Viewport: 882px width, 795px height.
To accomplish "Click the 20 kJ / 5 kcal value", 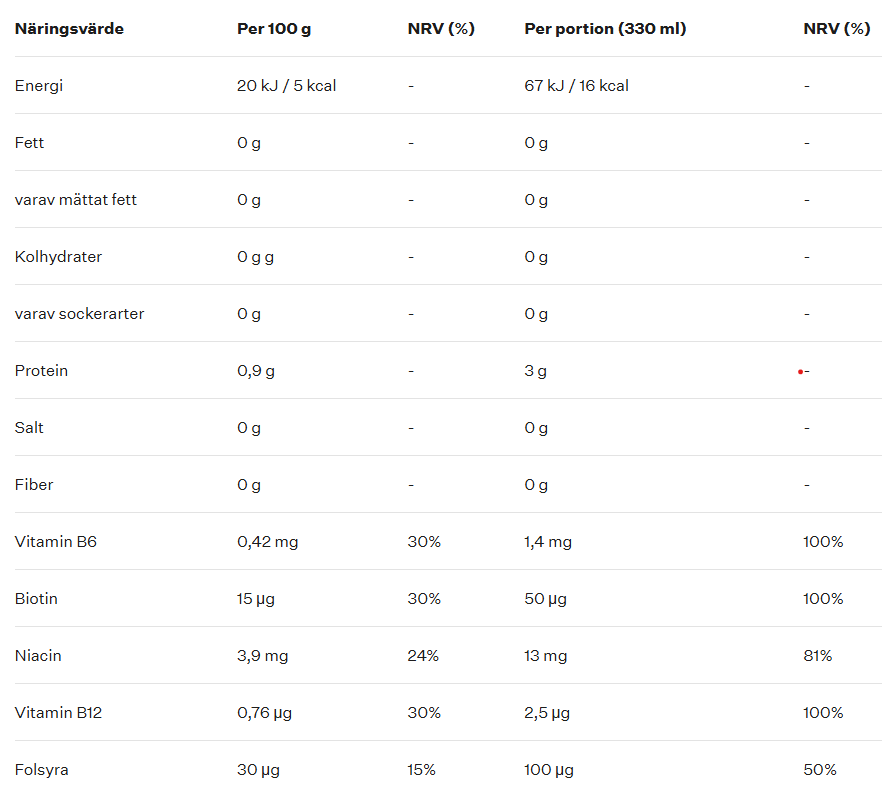I will click(x=286, y=86).
